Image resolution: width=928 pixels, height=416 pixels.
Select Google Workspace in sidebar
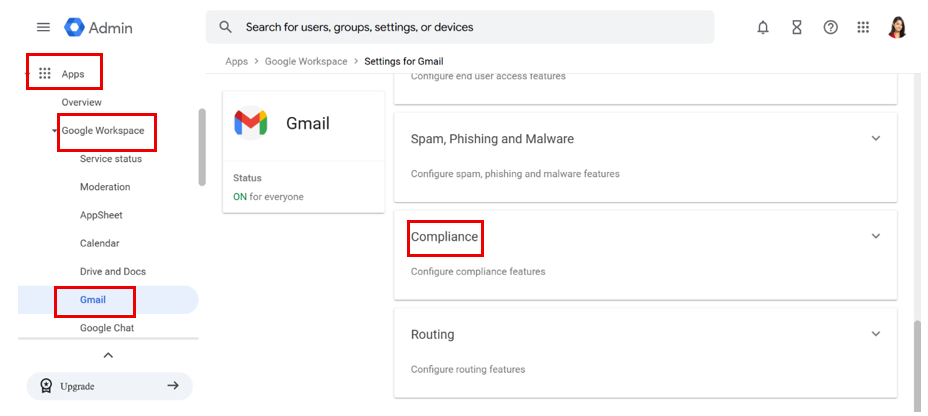coord(103,131)
